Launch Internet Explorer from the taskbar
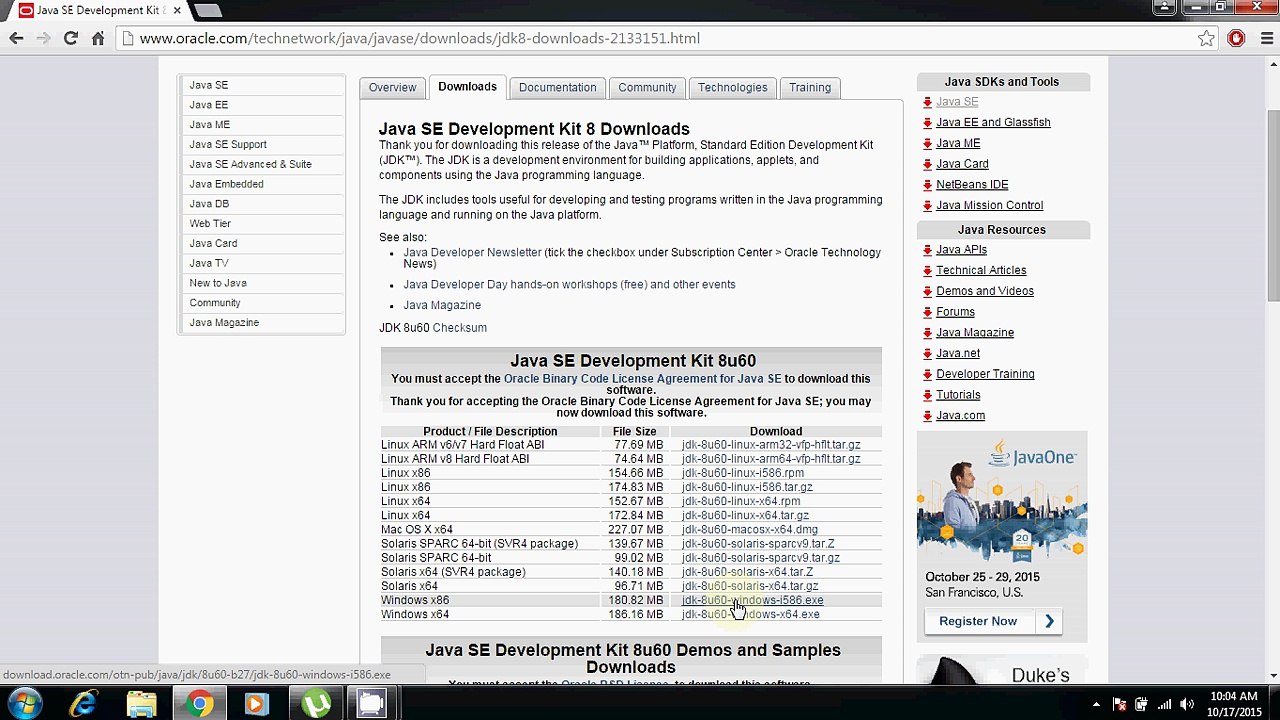1280x720 pixels. click(83, 704)
